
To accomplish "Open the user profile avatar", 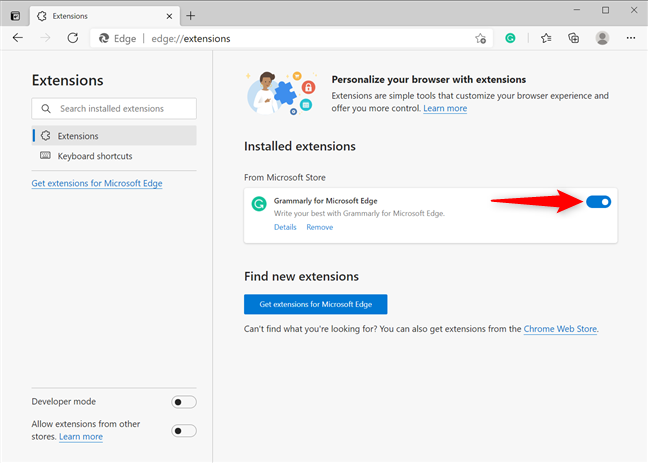I will click(x=602, y=38).
